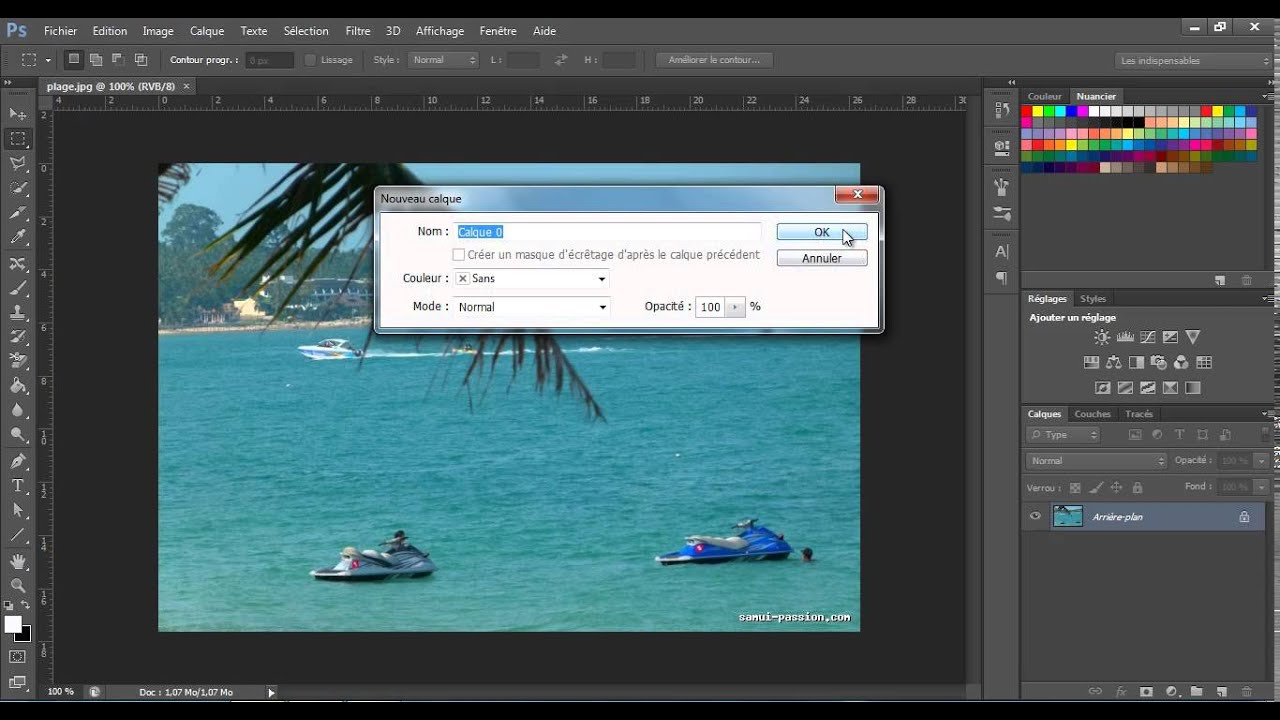Switch to the Couleur tab
Screen dimensions: 1280x720
[x=1045, y=96]
